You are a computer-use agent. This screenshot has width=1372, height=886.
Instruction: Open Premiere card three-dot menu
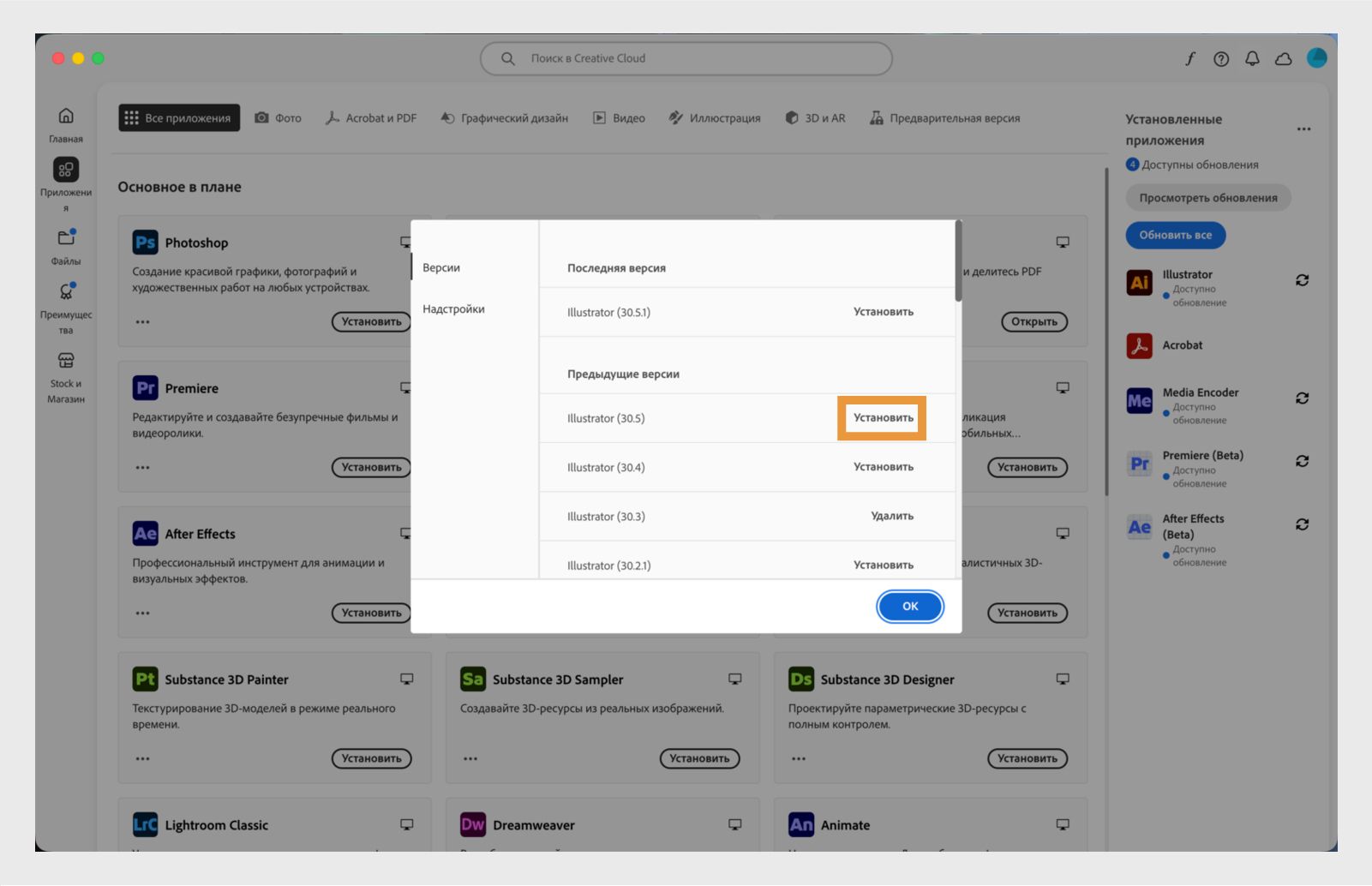tap(142, 468)
